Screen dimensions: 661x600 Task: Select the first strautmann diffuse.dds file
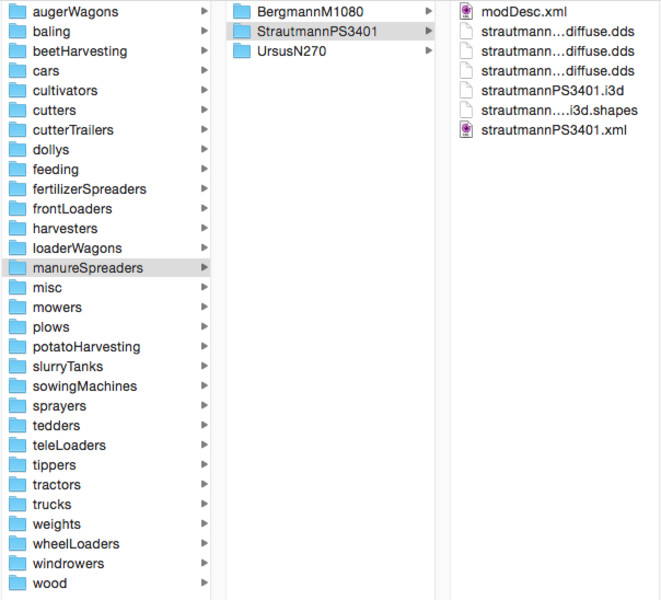[x=557, y=32]
